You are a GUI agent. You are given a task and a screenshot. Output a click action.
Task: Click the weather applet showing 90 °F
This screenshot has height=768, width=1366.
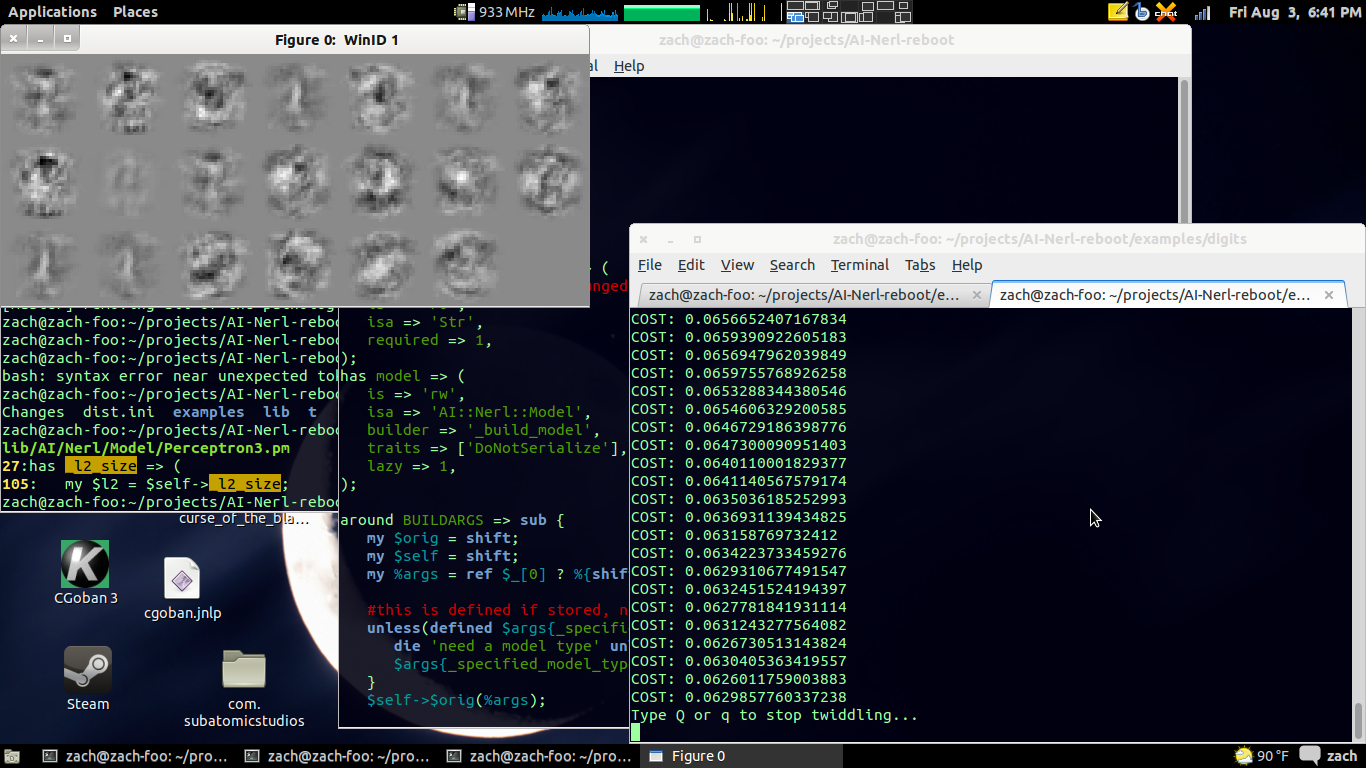pos(1263,756)
